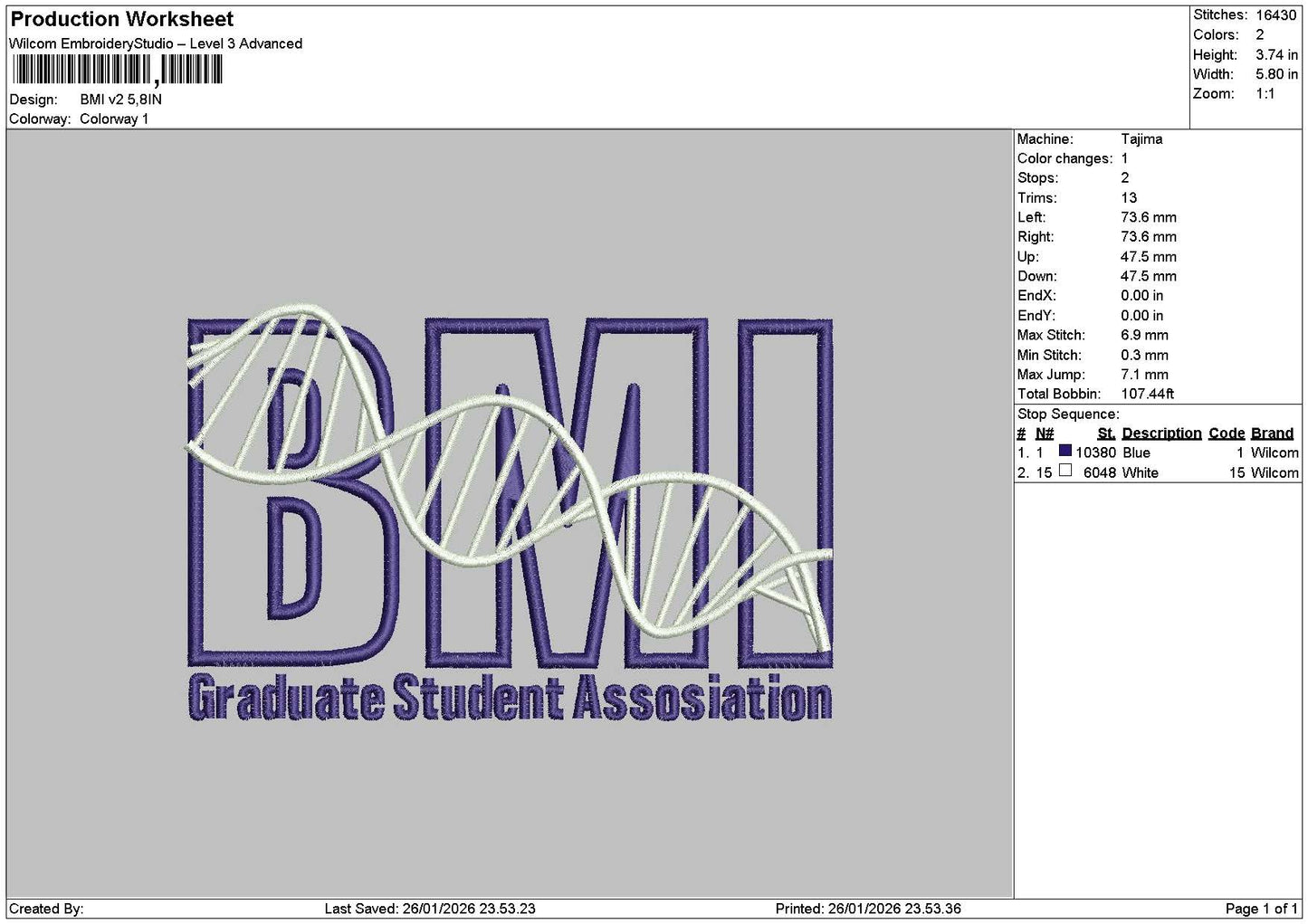Click the 'Last Saved' timestamp in footer
This screenshot has width=1308, height=924.
tap(430, 909)
